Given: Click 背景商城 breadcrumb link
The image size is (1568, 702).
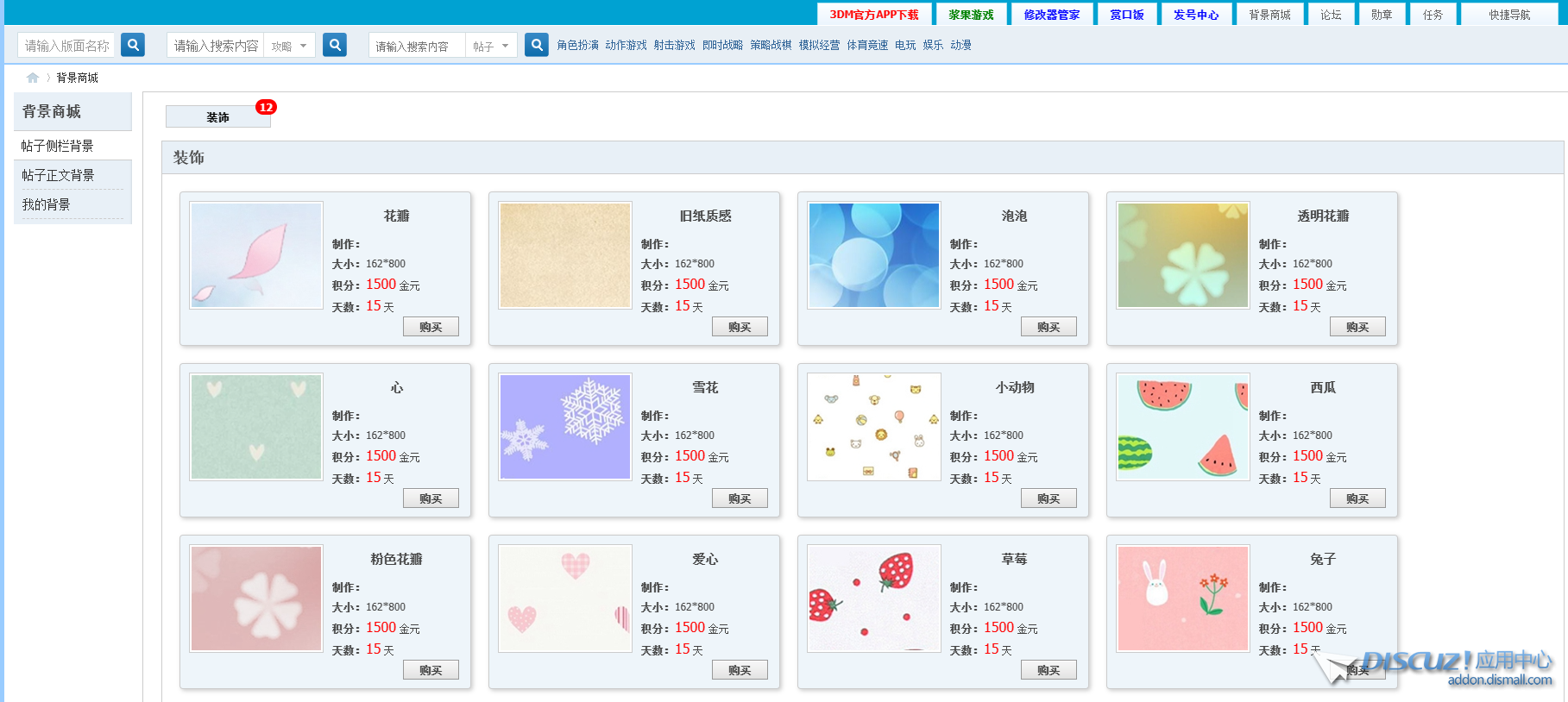Looking at the screenshot, I should [x=78, y=78].
